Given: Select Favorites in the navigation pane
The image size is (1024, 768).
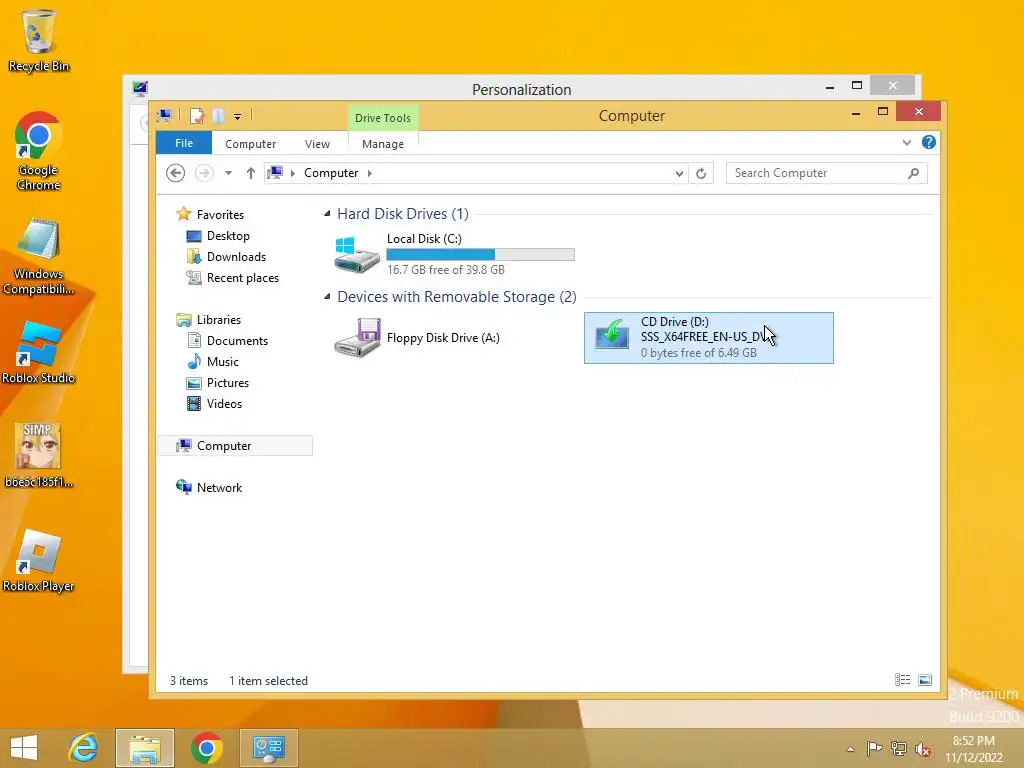Looking at the screenshot, I should (x=220, y=215).
